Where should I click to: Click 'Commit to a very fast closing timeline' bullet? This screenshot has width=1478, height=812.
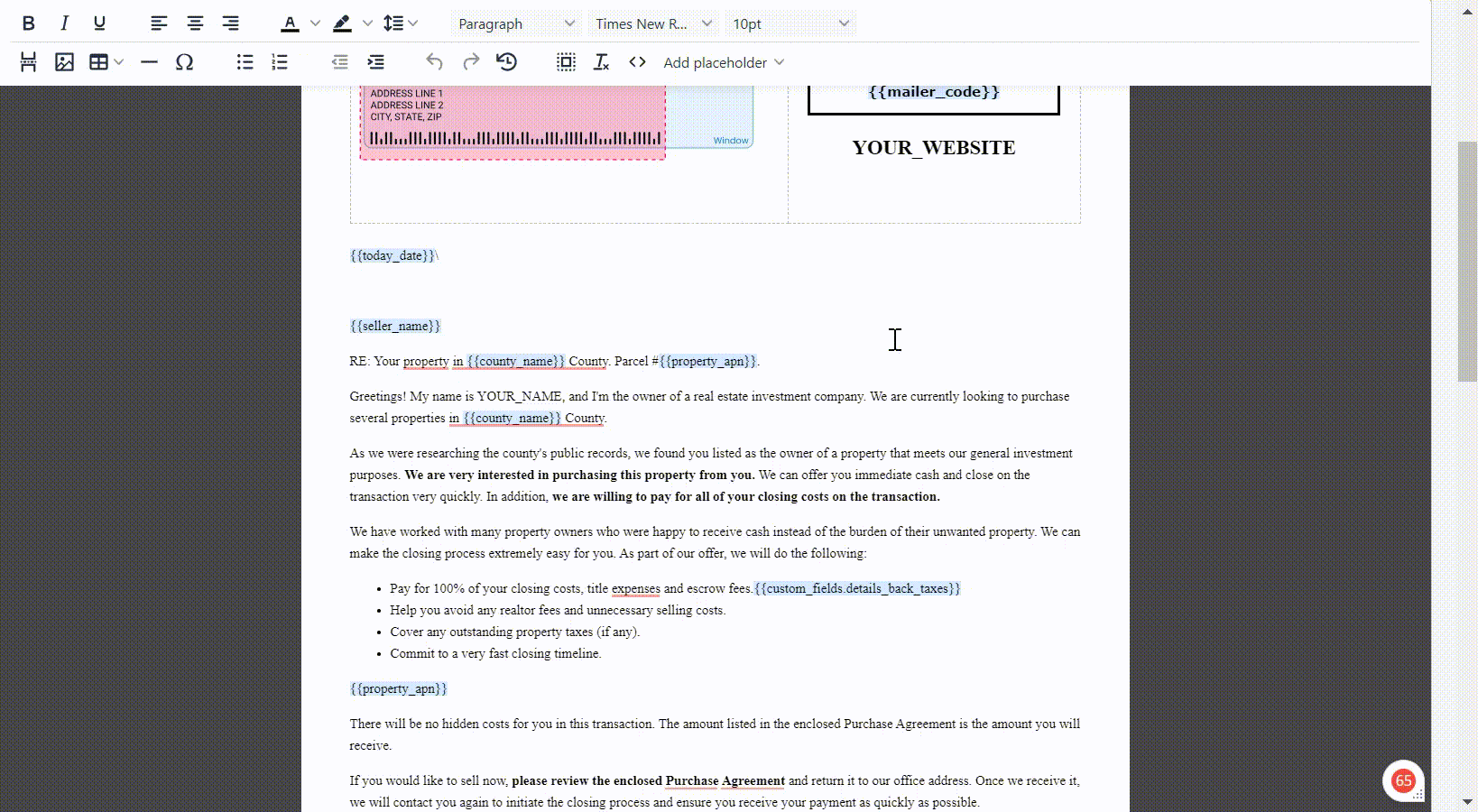click(495, 653)
